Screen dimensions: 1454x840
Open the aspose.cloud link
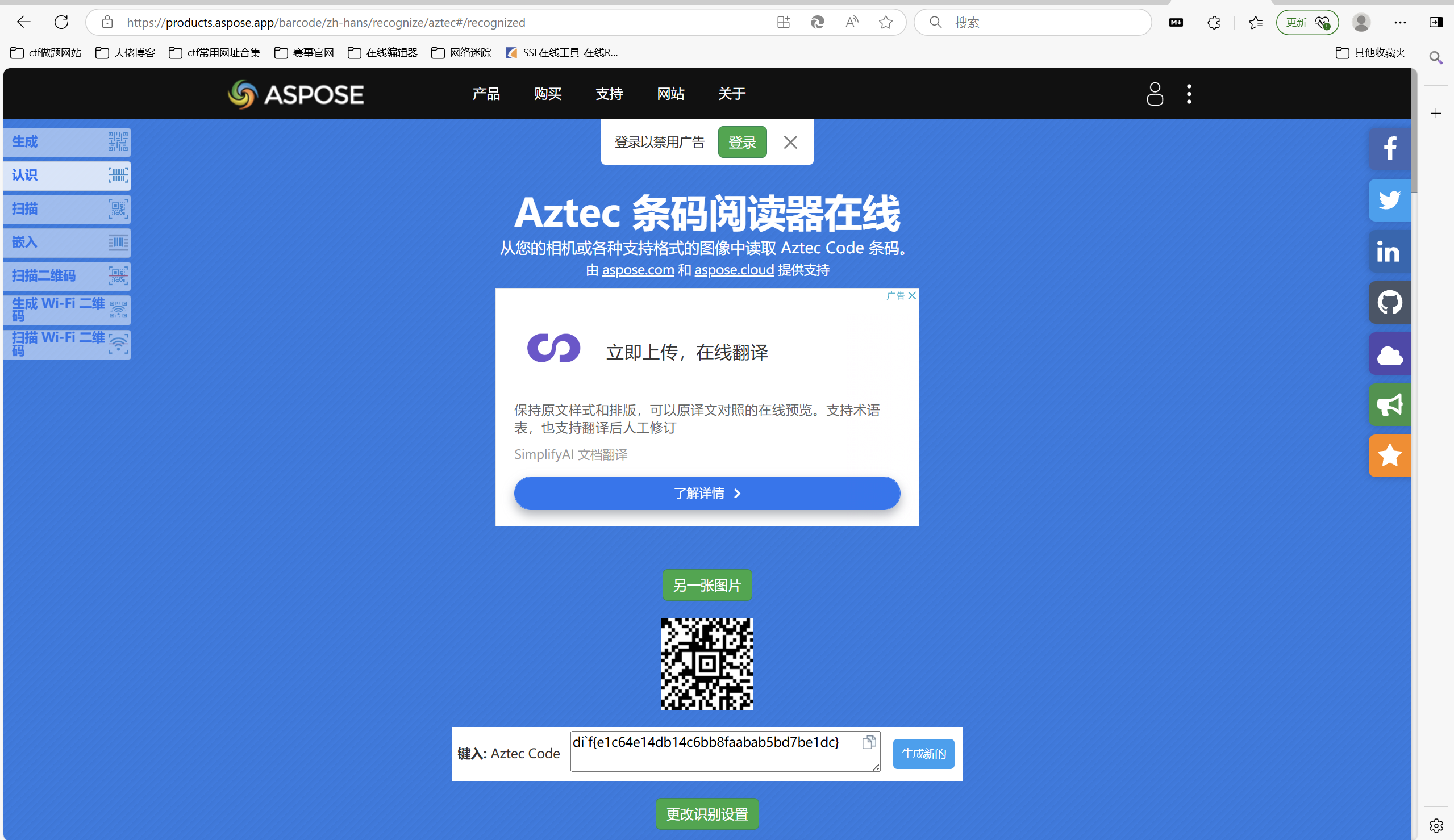point(734,270)
